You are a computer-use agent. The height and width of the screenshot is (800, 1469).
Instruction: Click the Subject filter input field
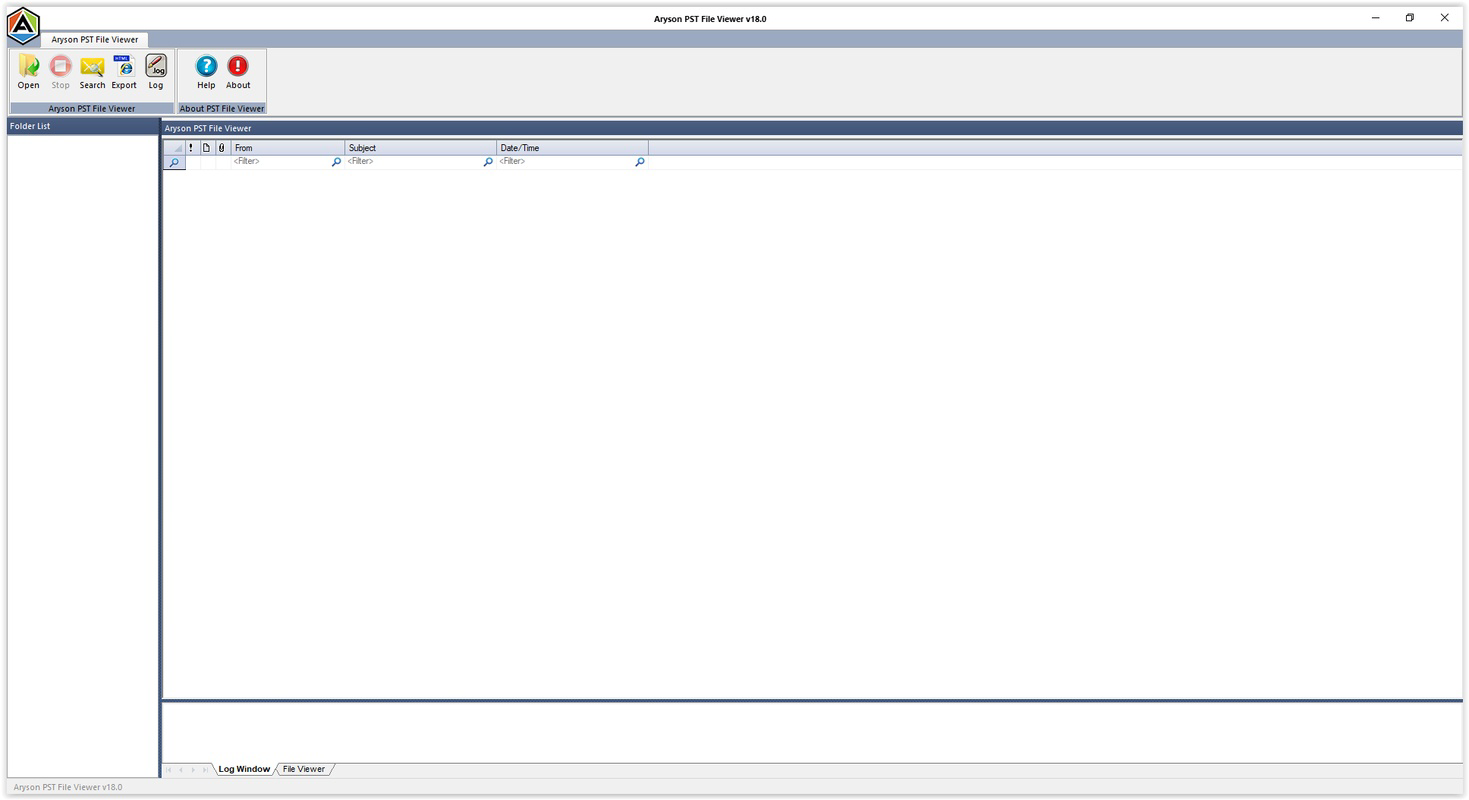(410, 161)
